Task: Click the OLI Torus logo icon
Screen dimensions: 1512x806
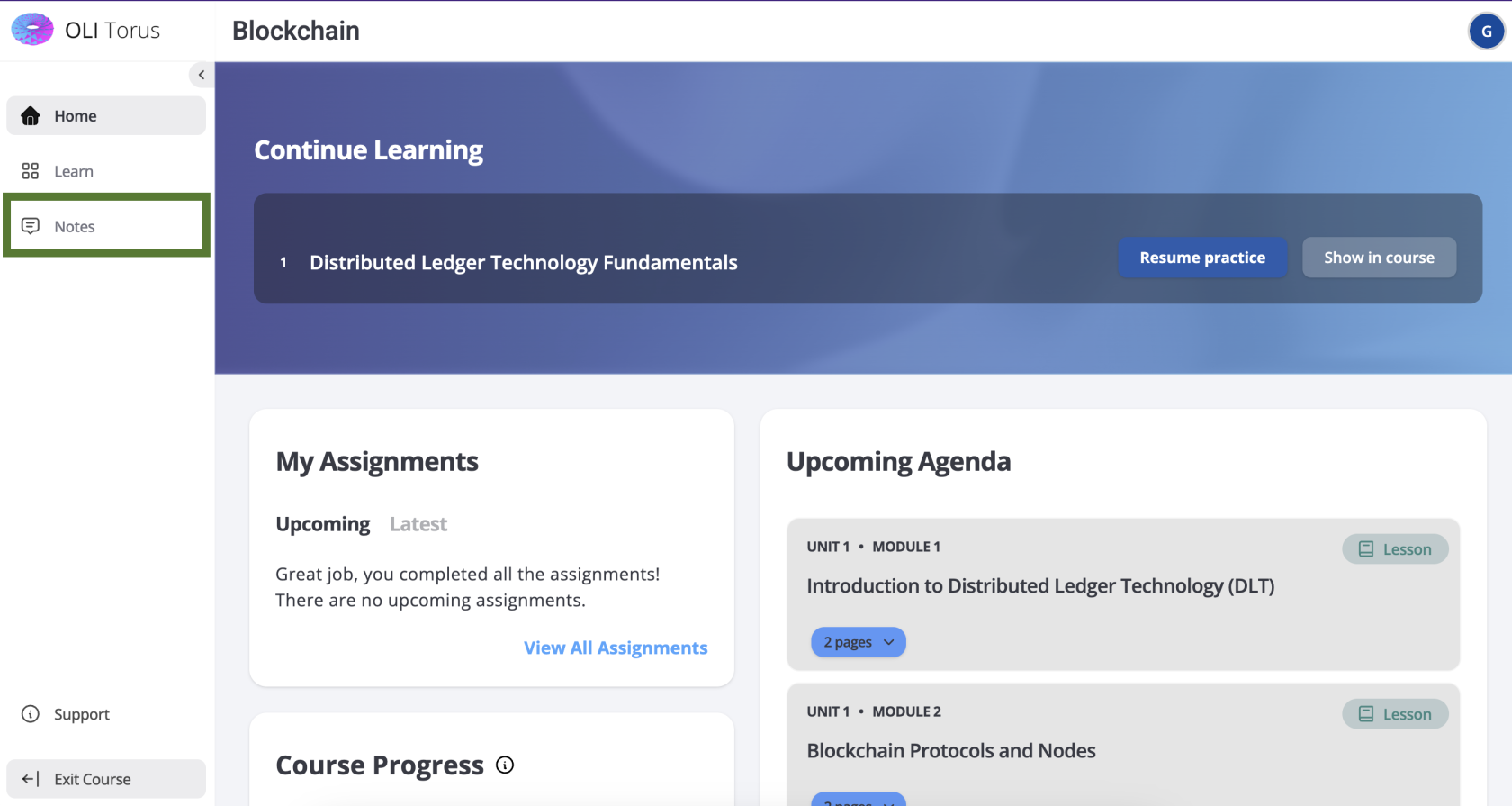Action: pos(32,30)
